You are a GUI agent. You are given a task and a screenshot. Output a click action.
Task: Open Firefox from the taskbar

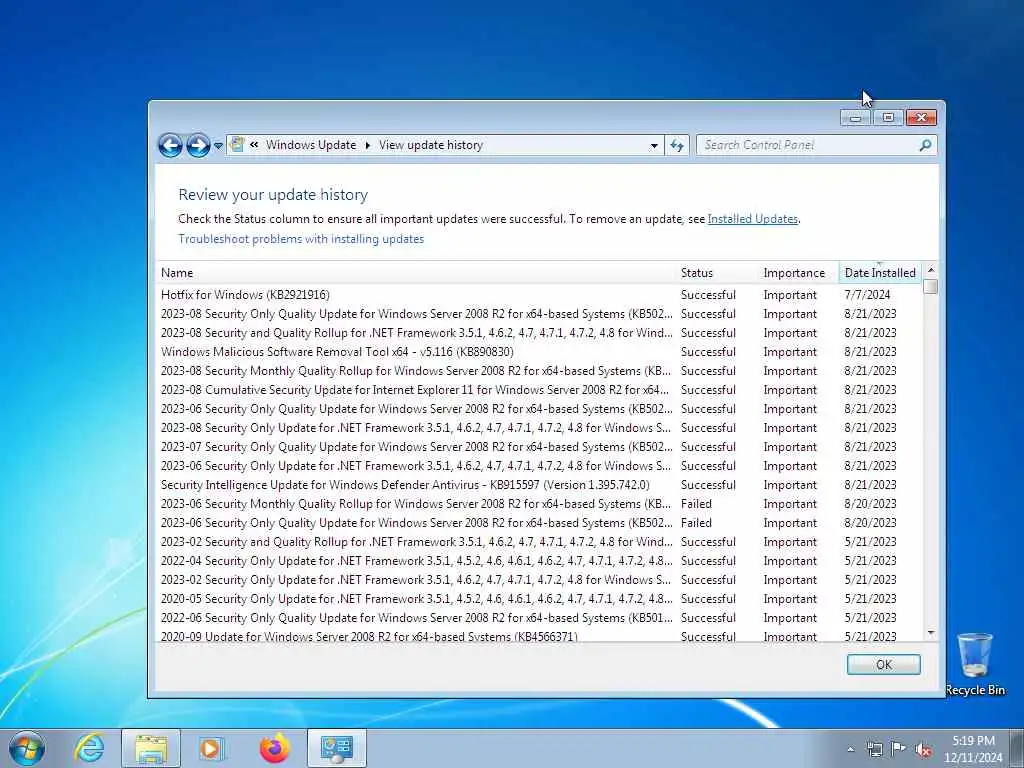(x=274, y=748)
